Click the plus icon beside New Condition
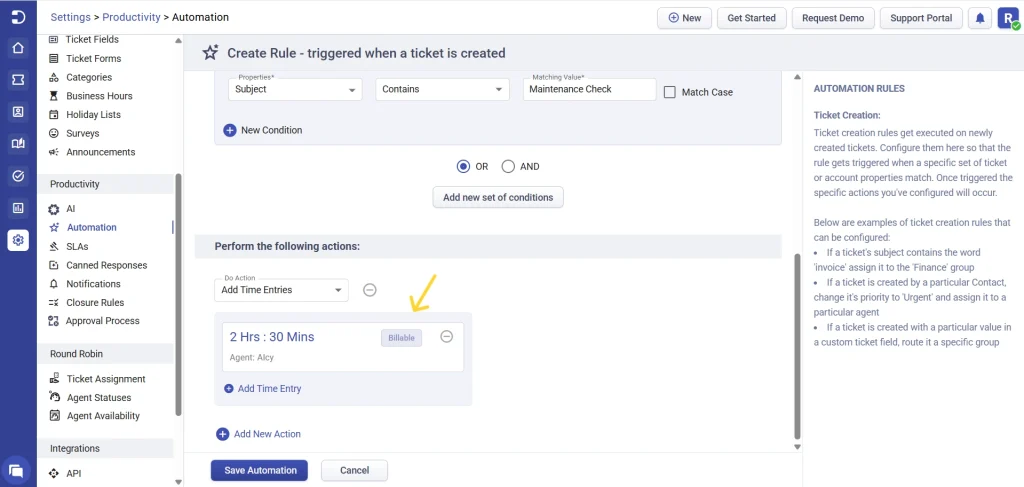This screenshot has width=1024, height=487. (230, 130)
